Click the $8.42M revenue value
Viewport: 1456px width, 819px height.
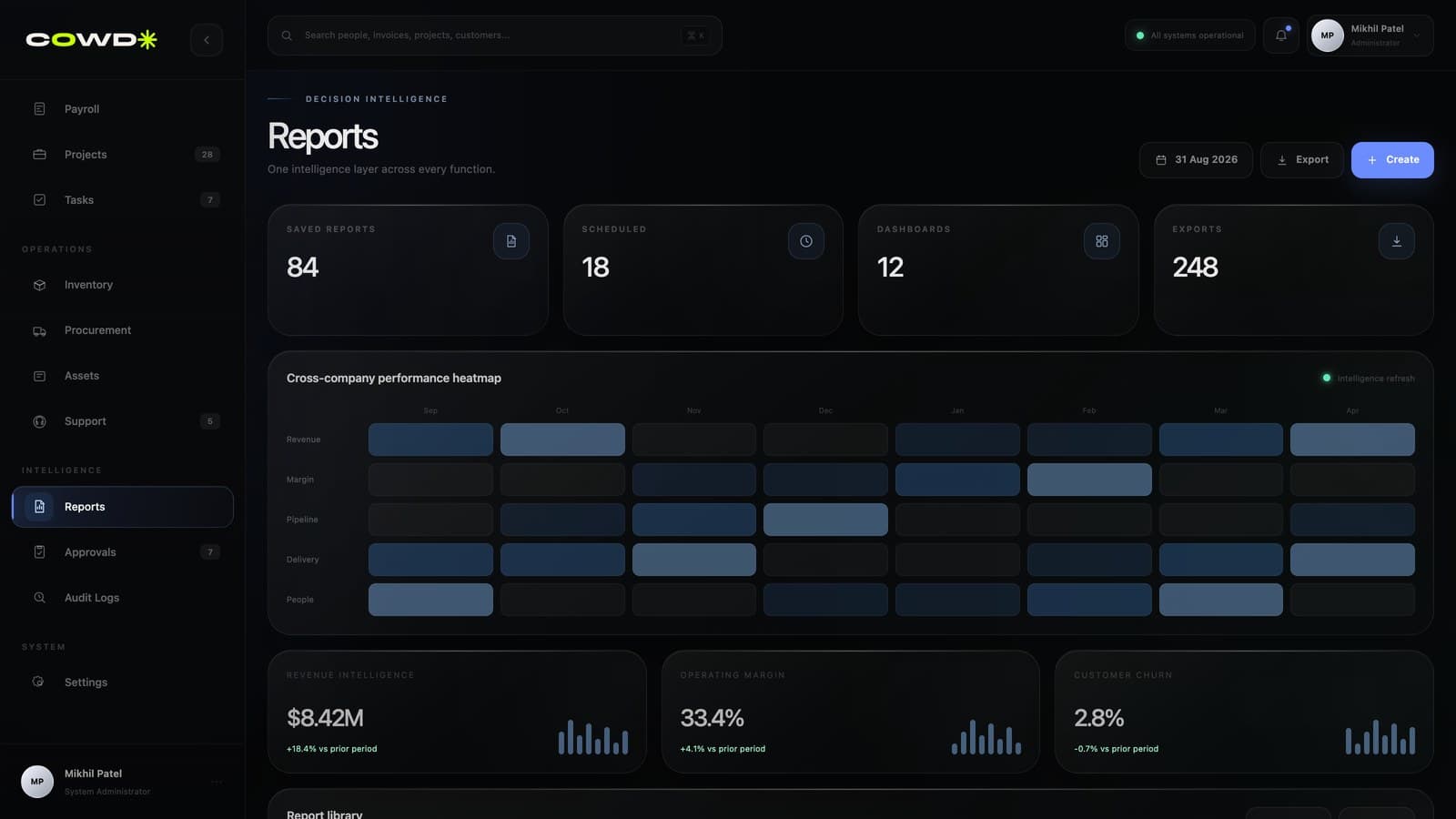[325, 718]
